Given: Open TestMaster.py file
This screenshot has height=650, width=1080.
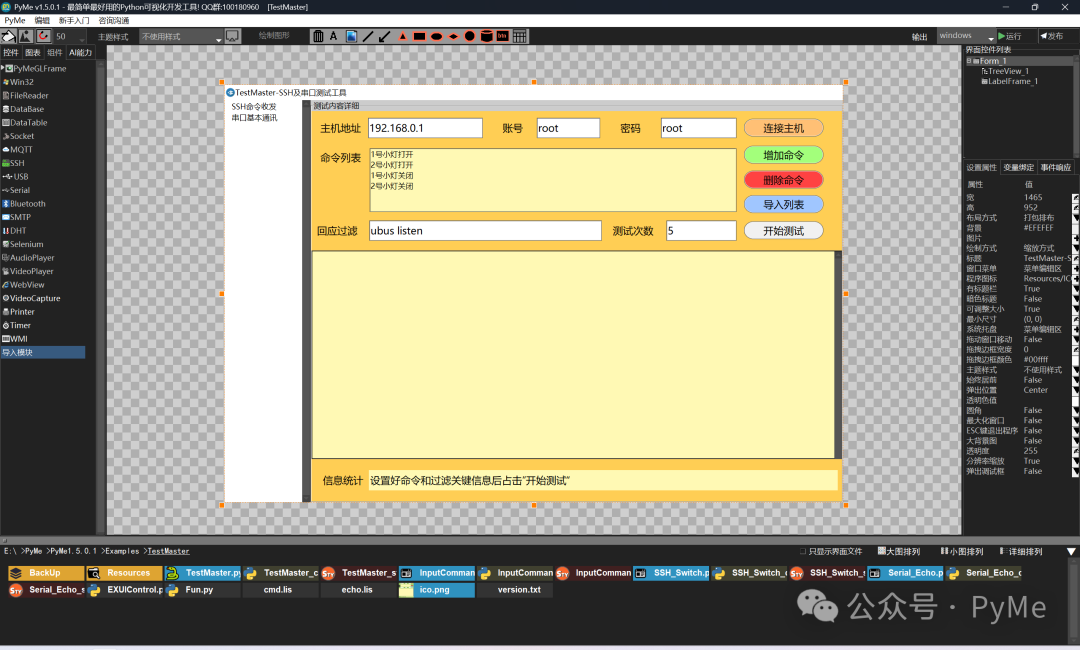Looking at the screenshot, I should (x=202, y=573).
